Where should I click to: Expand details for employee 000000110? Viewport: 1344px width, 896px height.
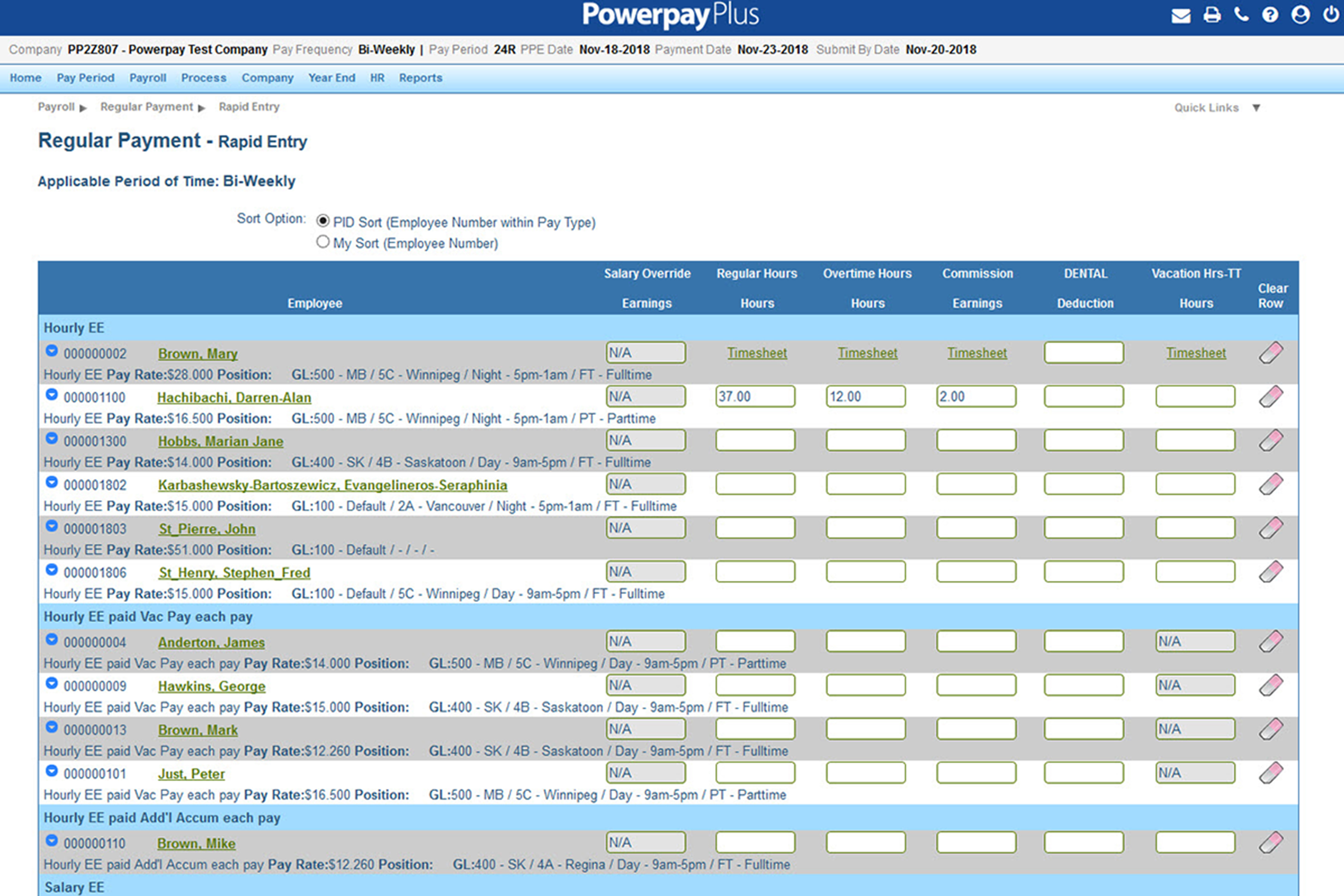(52, 841)
